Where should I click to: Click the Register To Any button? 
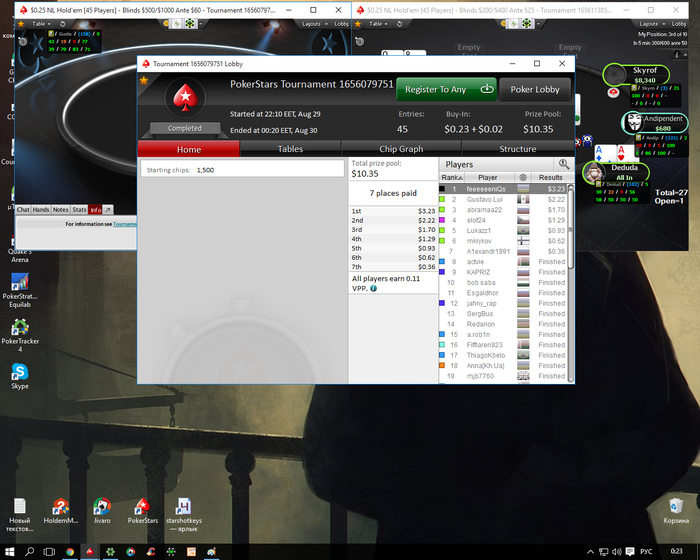click(x=446, y=89)
